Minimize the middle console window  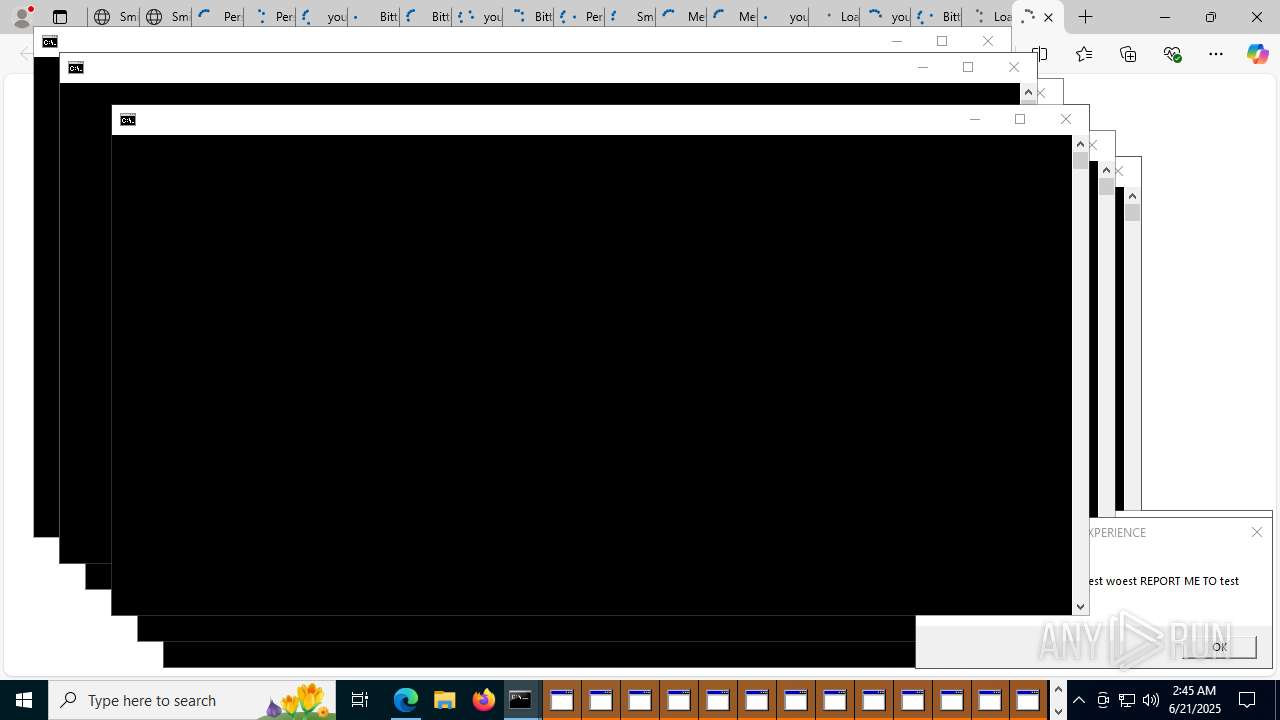(x=922, y=67)
